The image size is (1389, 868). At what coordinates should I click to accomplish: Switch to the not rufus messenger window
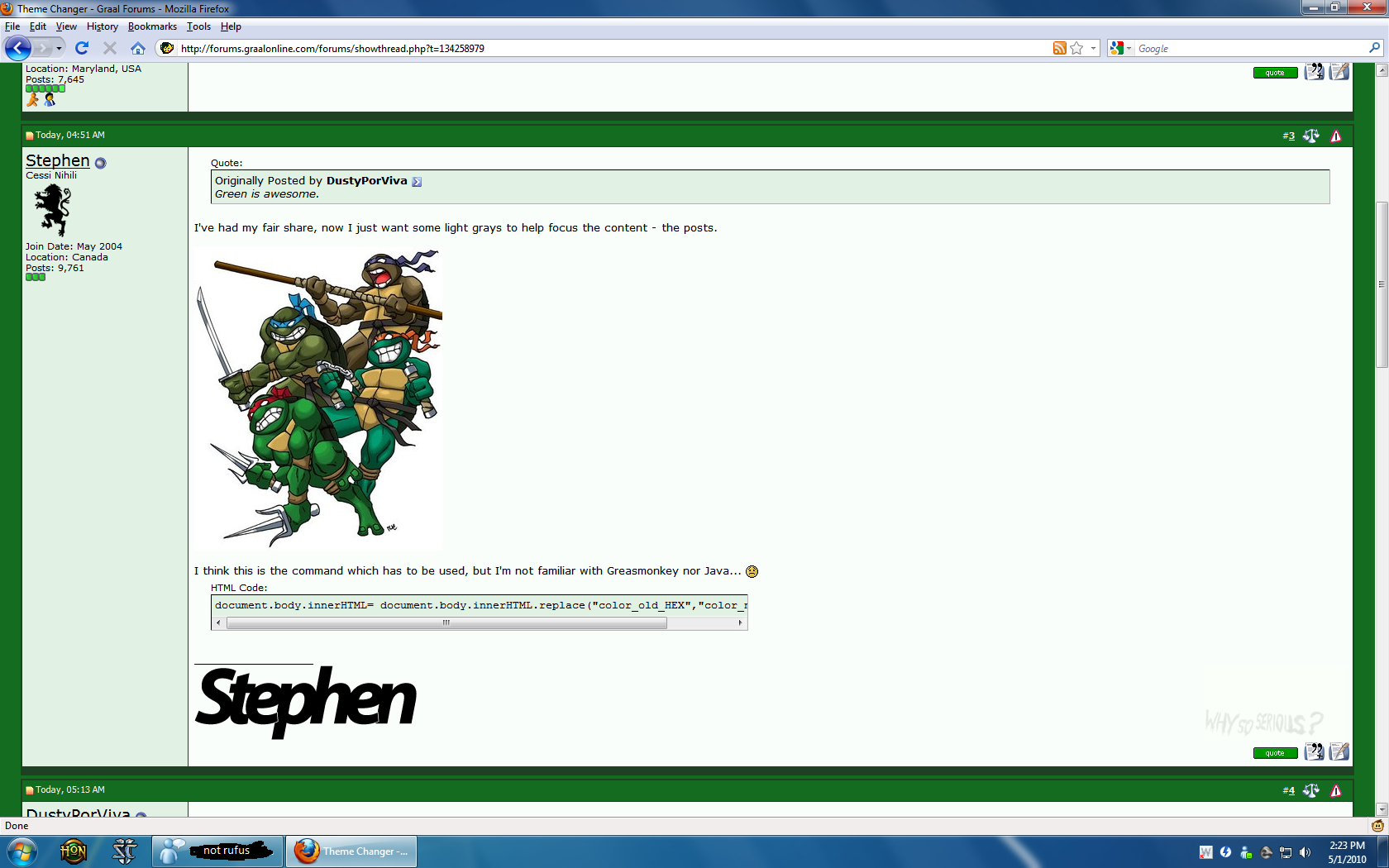click(217, 851)
